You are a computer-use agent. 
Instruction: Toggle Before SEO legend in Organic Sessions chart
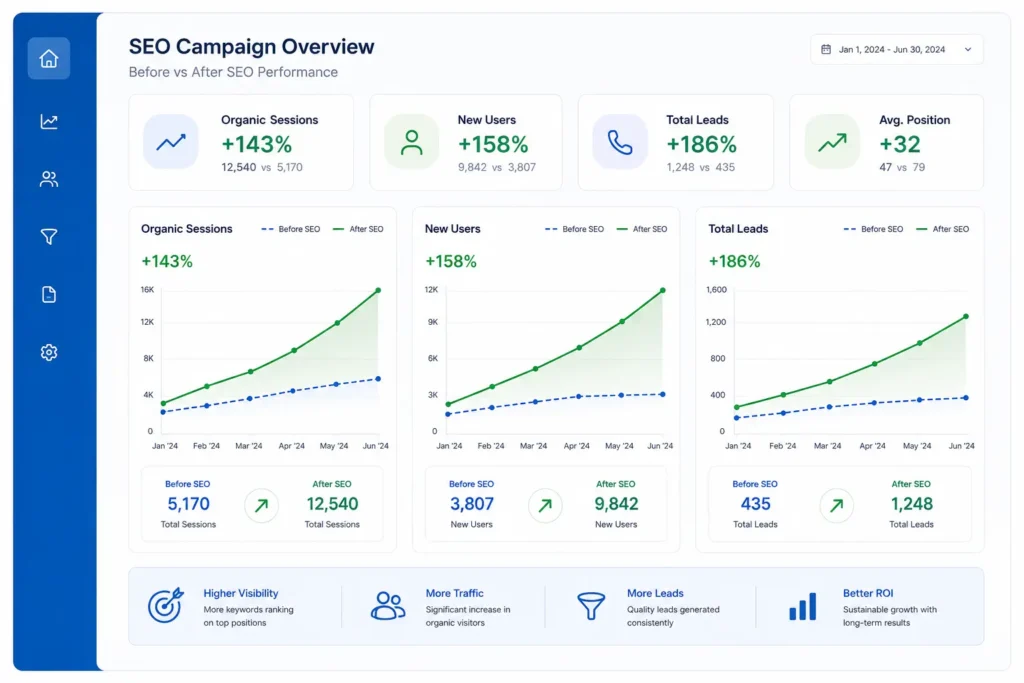point(291,229)
